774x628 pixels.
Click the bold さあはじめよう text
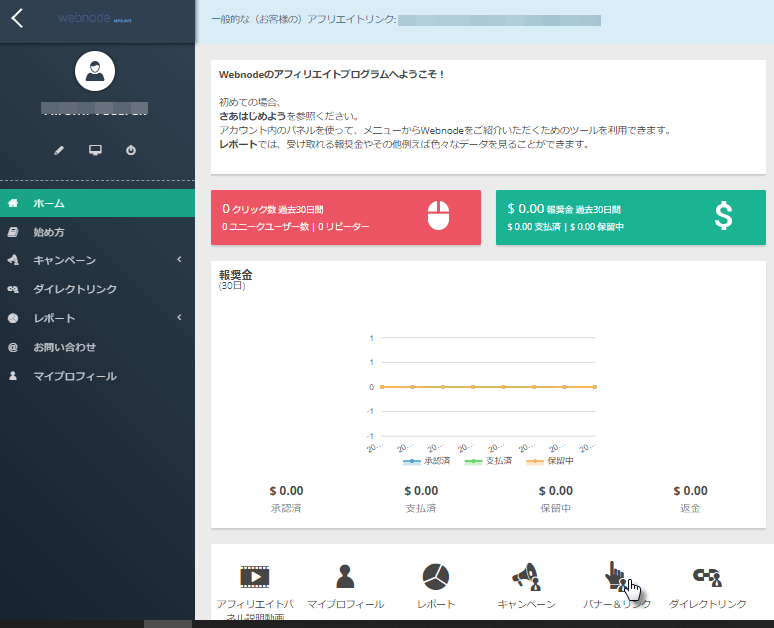coord(252,117)
